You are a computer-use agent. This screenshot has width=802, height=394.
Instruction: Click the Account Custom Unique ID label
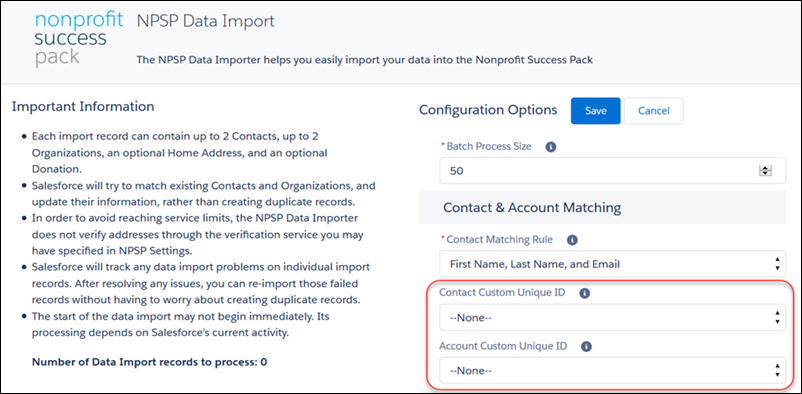(503, 346)
